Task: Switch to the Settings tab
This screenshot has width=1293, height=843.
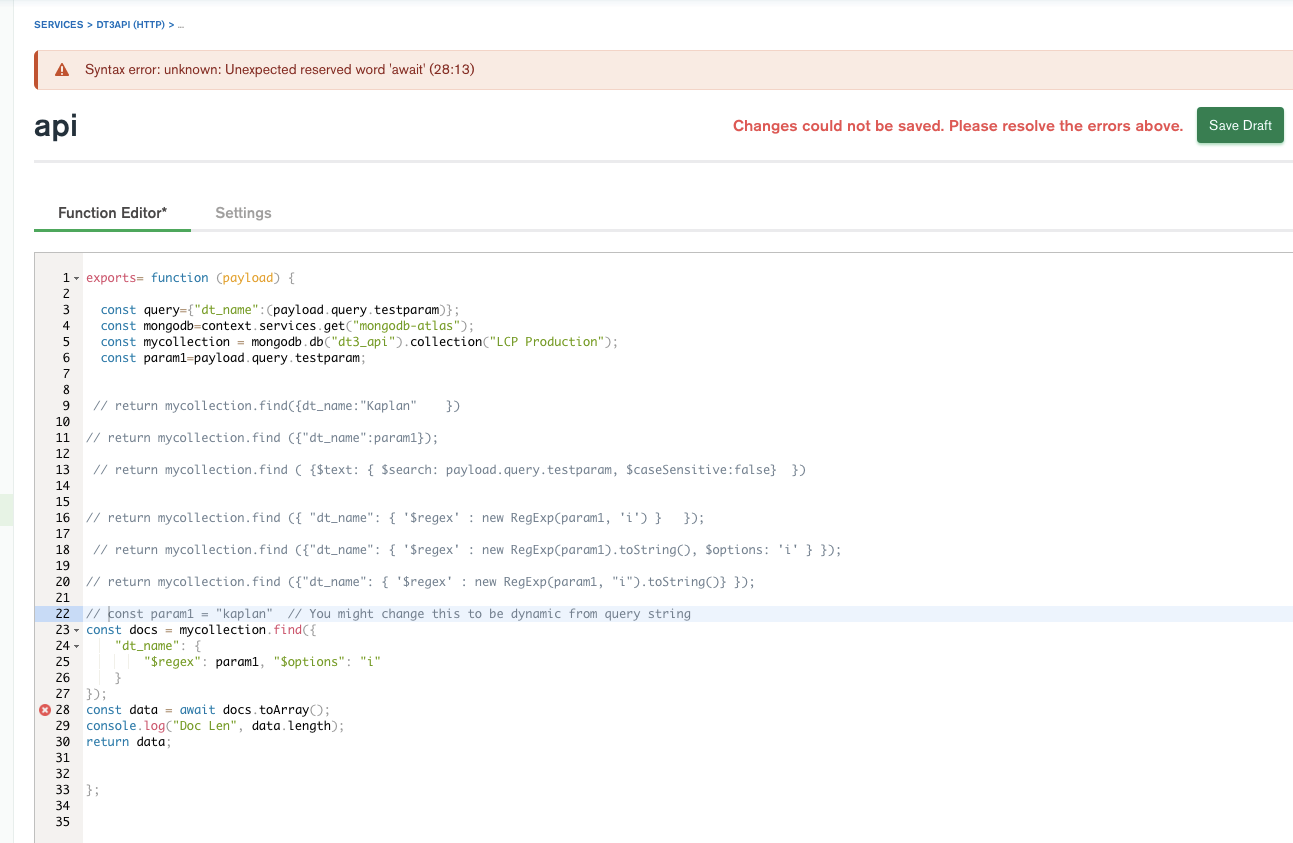Action: 243,213
